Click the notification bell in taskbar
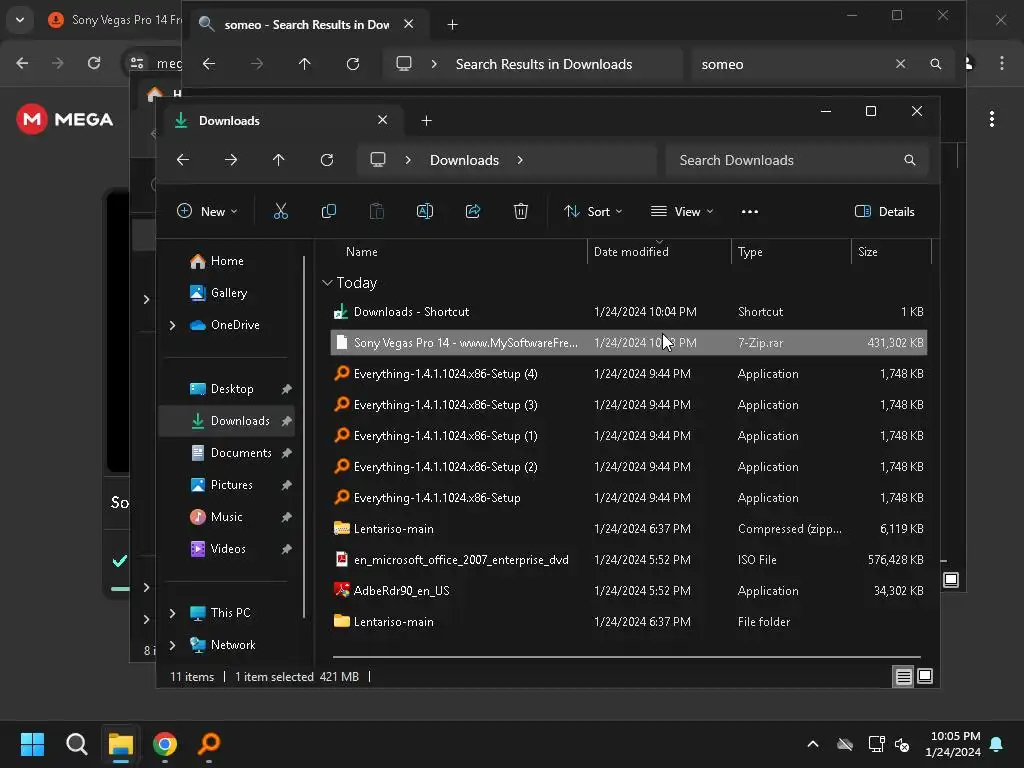This screenshot has height=768, width=1024. (x=997, y=744)
